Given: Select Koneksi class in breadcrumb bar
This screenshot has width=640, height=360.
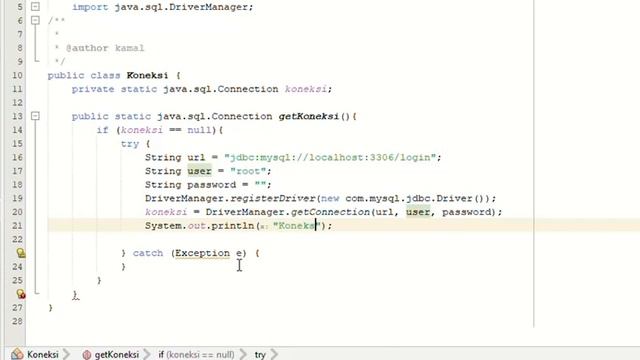Looking at the screenshot, I should [x=43, y=354].
